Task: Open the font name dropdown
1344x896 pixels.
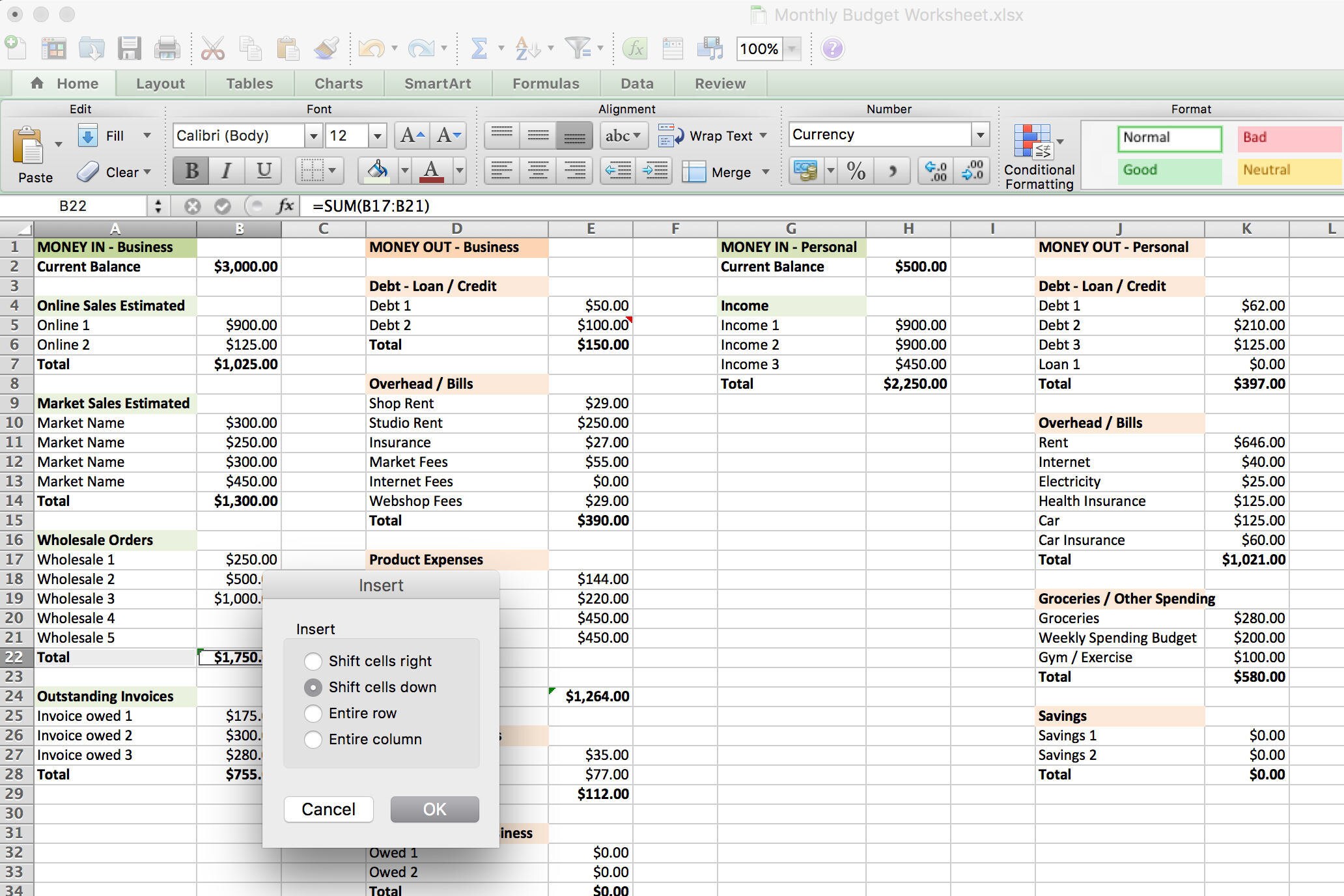Action: point(313,135)
